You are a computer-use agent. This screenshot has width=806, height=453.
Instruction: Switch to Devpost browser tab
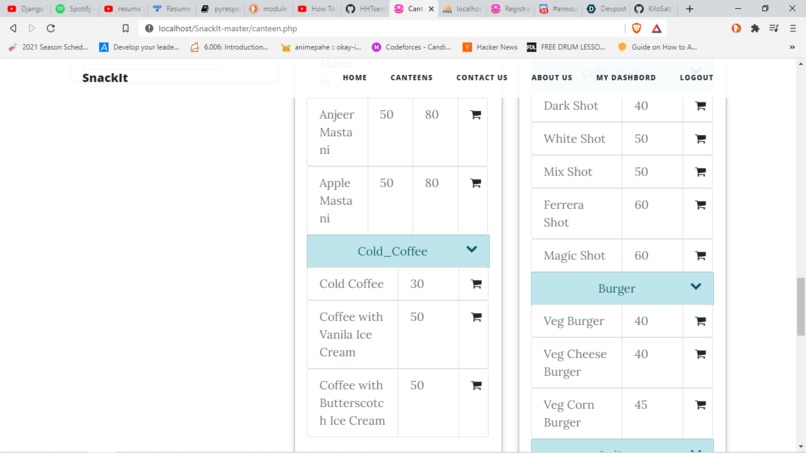(x=607, y=9)
